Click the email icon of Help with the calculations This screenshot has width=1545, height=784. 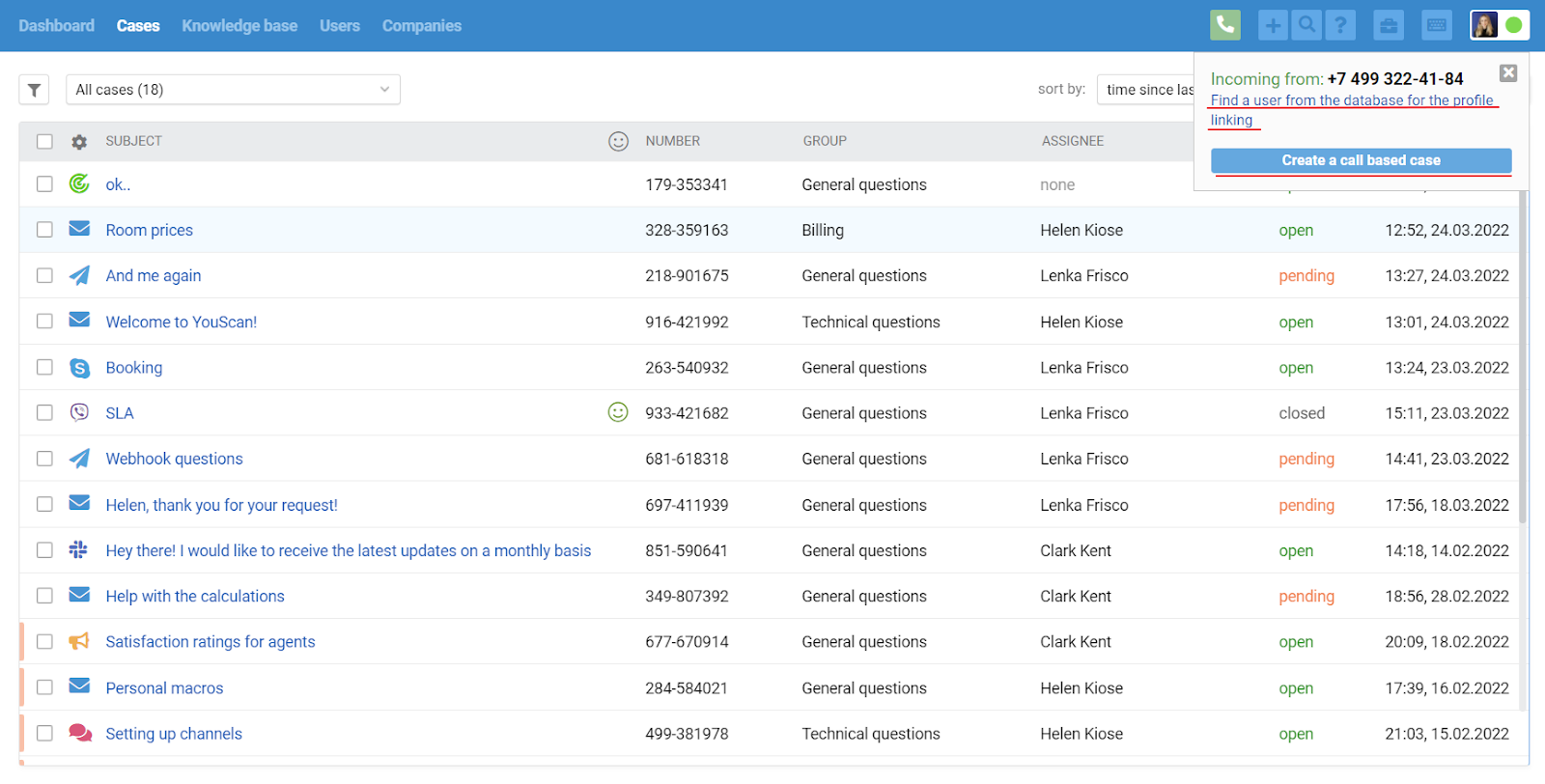click(x=79, y=595)
